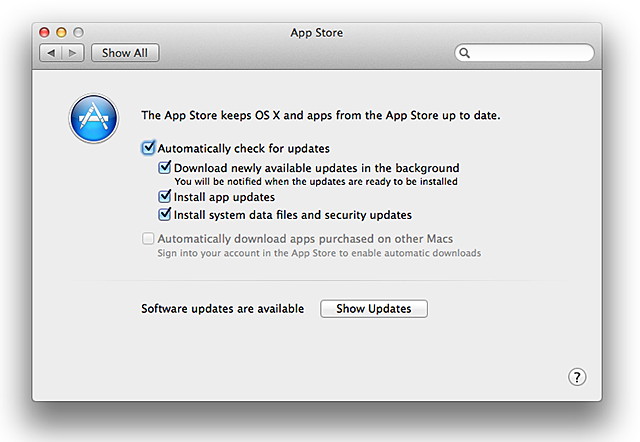Screen dimensions: 640x442
Task: Disable Install app updates checkbox
Action: pyautogui.click(x=164, y=196)
